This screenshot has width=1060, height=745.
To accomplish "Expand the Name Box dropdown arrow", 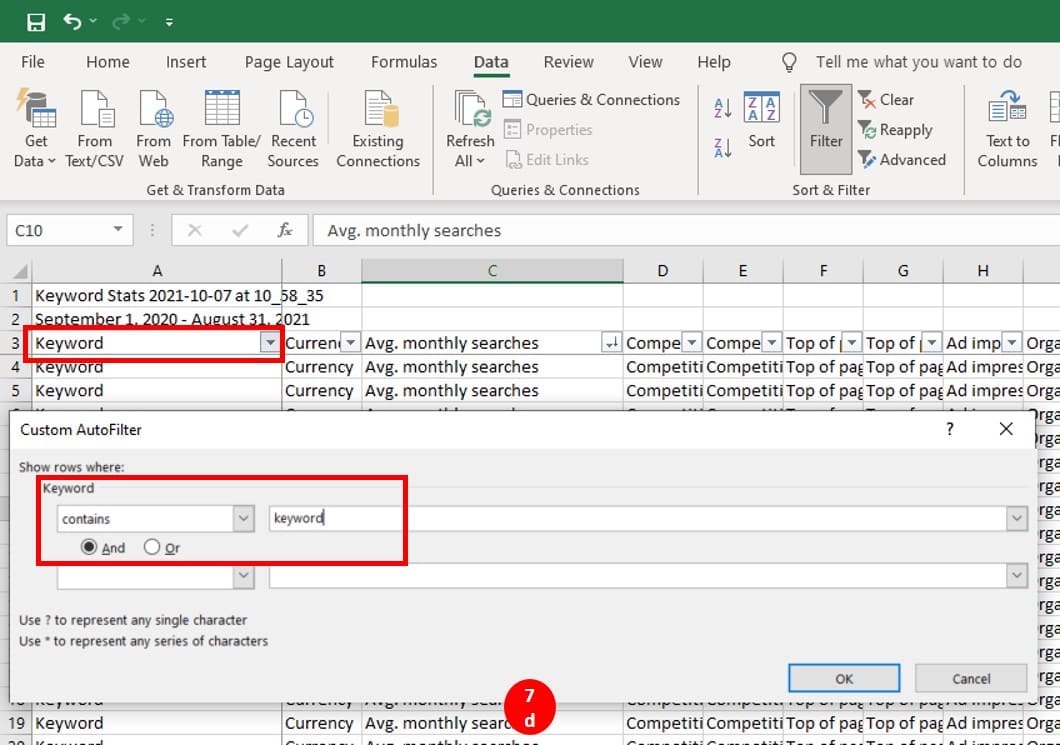I will (x=118, y=230).
